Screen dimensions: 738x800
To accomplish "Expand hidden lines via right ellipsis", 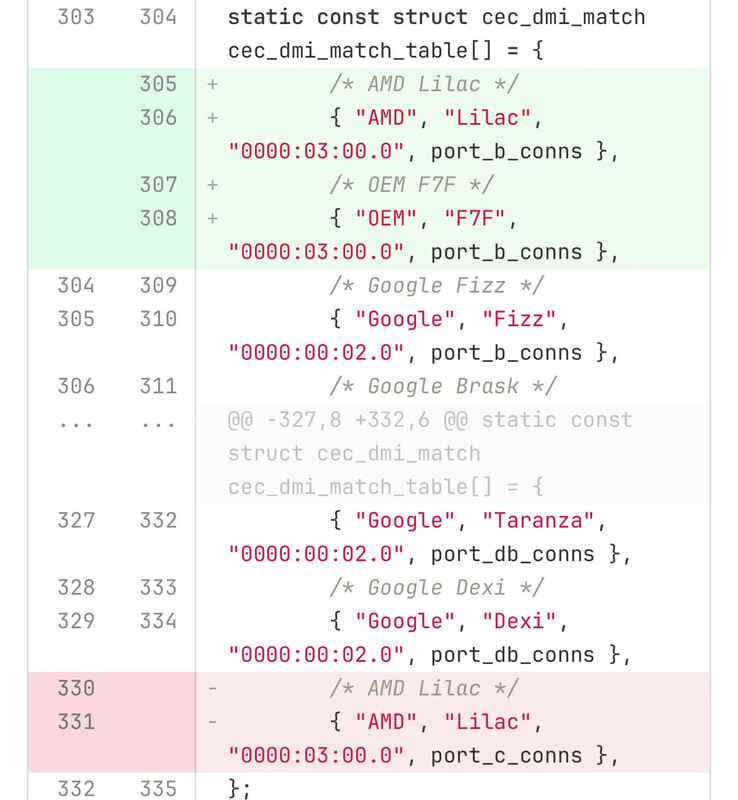I will coord(158,423).
